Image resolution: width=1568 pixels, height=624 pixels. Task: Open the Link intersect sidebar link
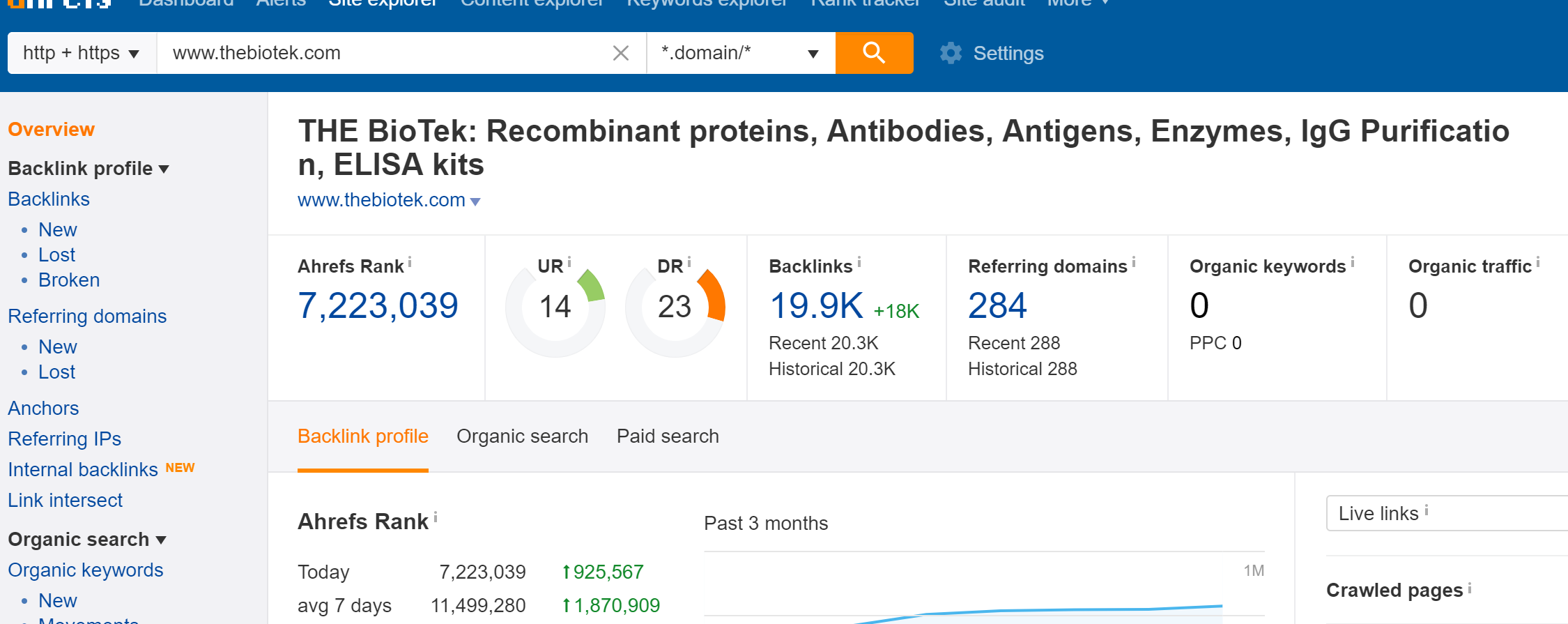(65, 501)
